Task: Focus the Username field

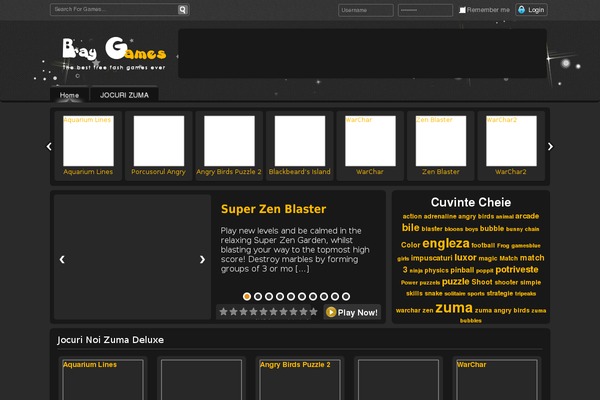Action: pyautogui.click(x=365, y=10)
